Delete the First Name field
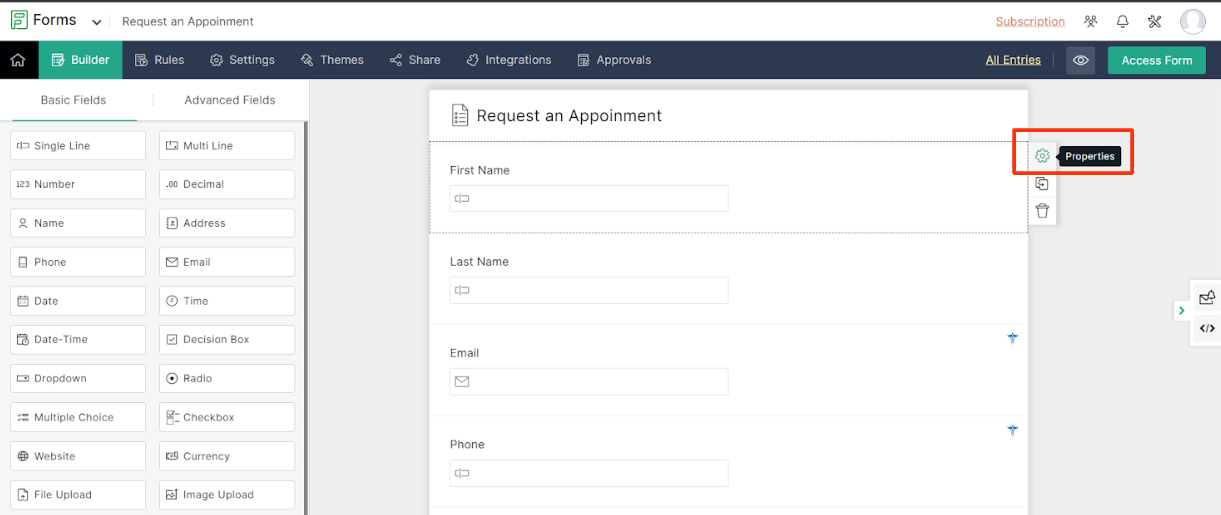The width and height of the screenshot is (1221, 515). 1042,210
